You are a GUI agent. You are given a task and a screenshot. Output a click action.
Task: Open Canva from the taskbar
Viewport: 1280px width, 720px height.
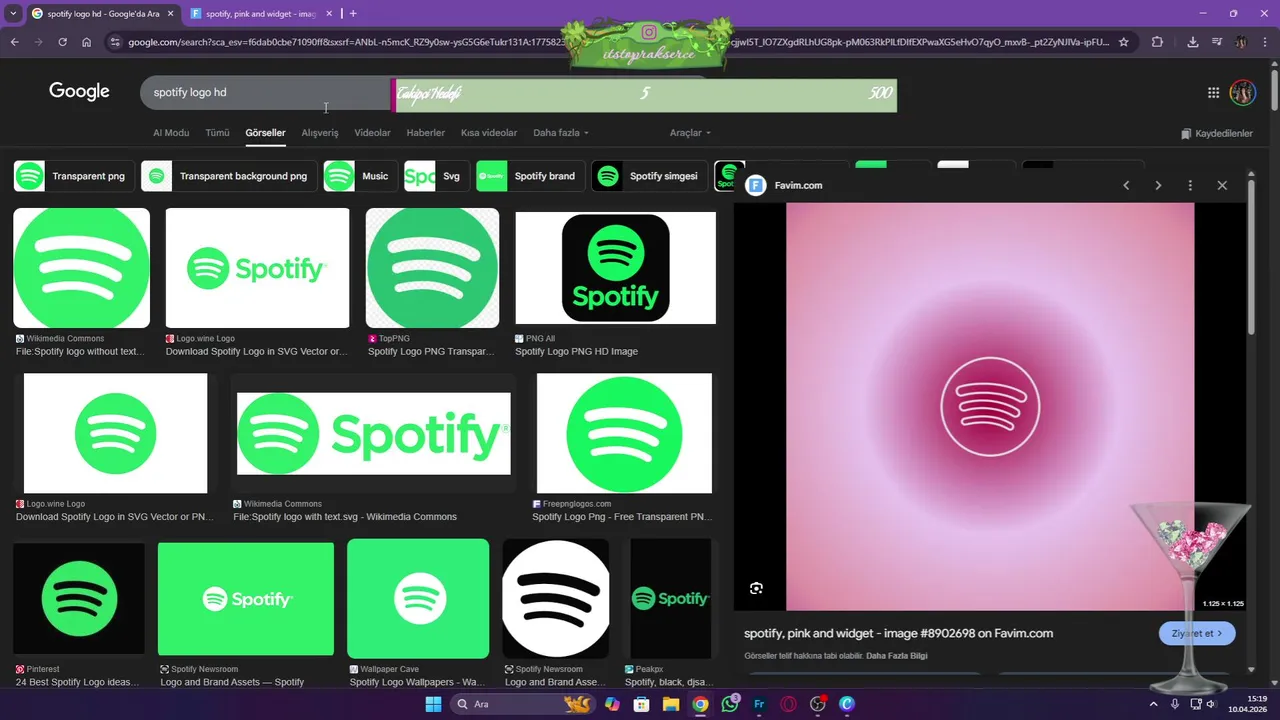click(x=847, y=704)
